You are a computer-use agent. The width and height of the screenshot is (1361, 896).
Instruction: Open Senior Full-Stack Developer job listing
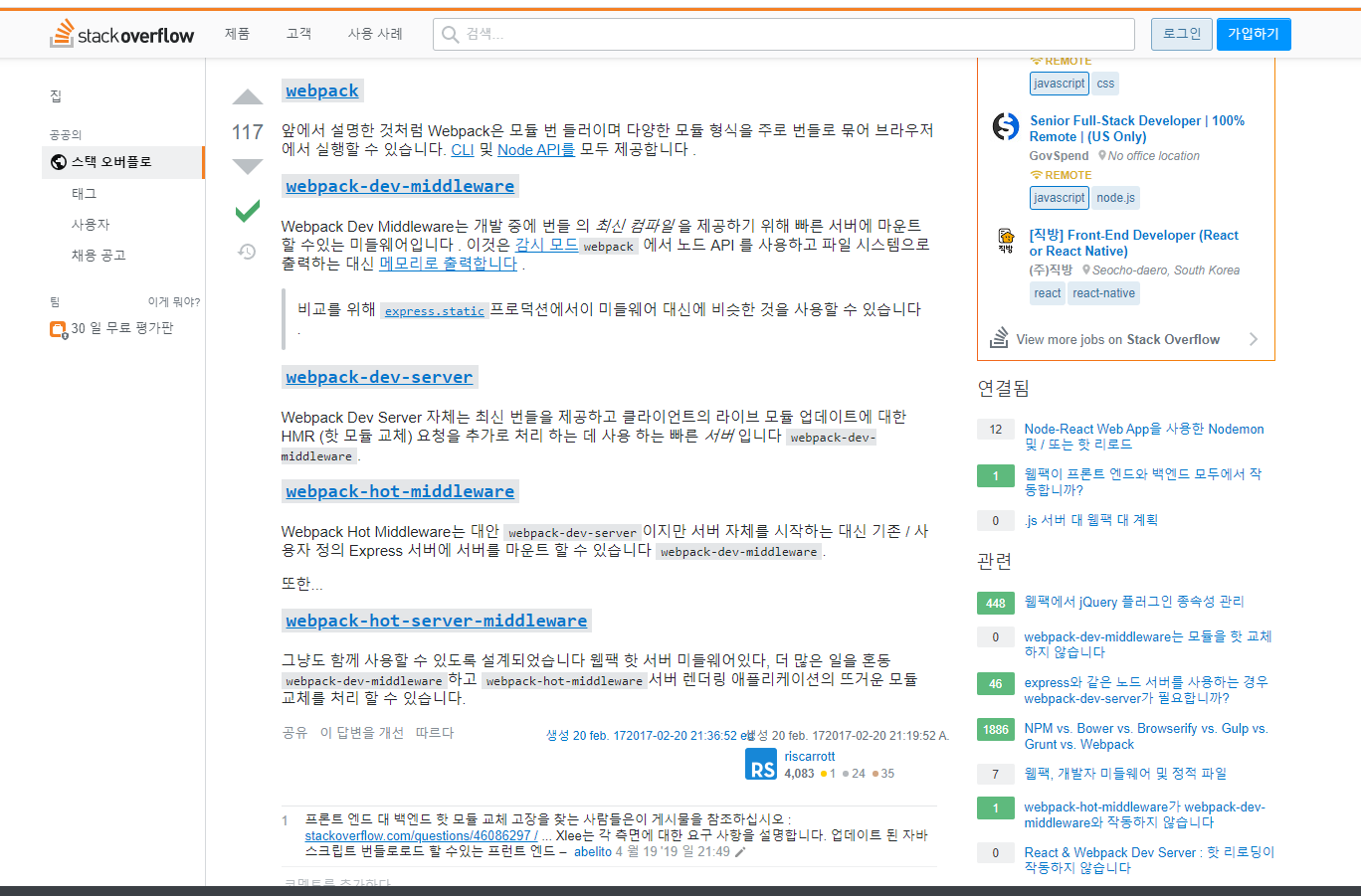click(1137, 128)
